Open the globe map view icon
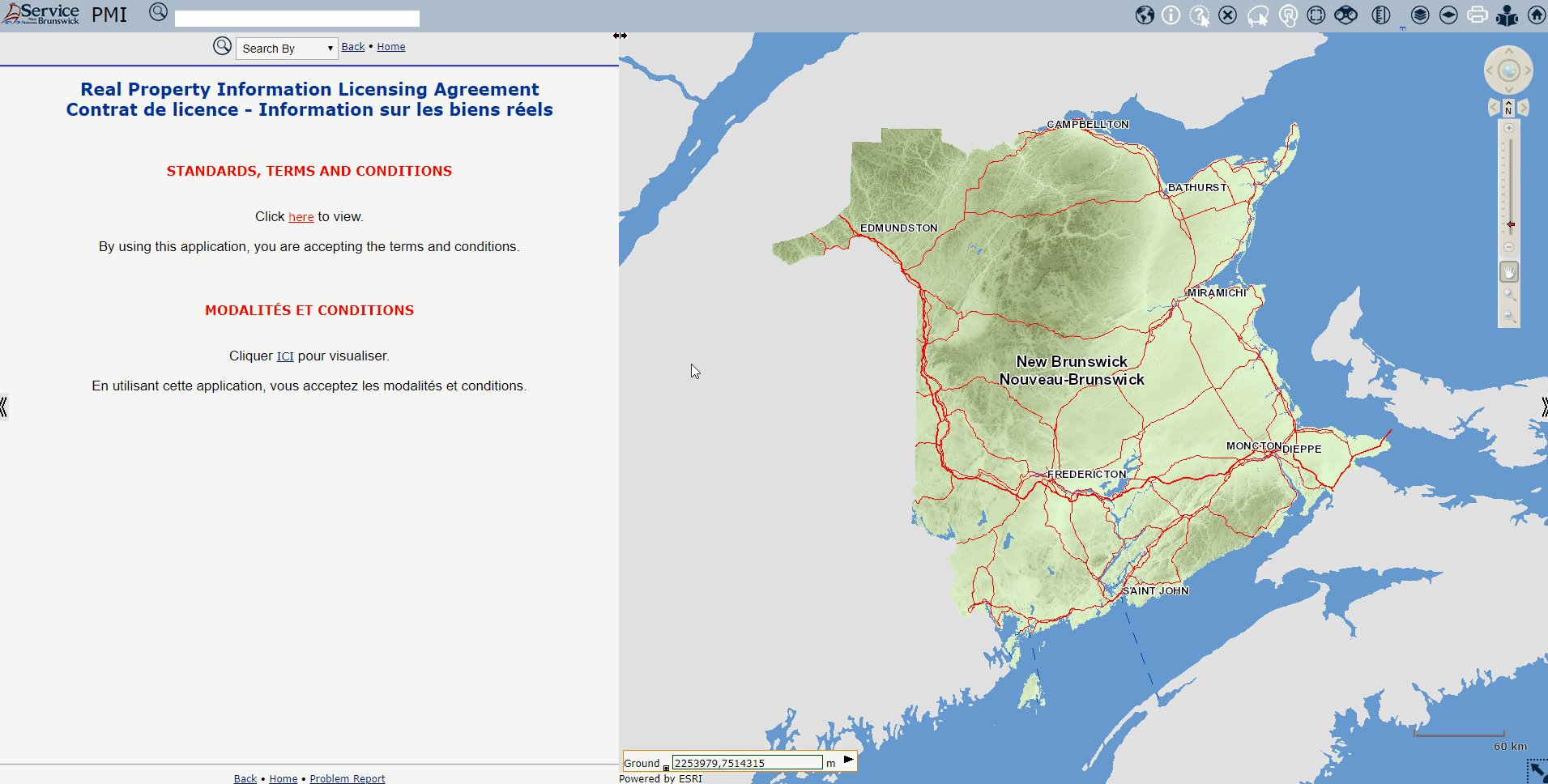 pos(1145,15)
